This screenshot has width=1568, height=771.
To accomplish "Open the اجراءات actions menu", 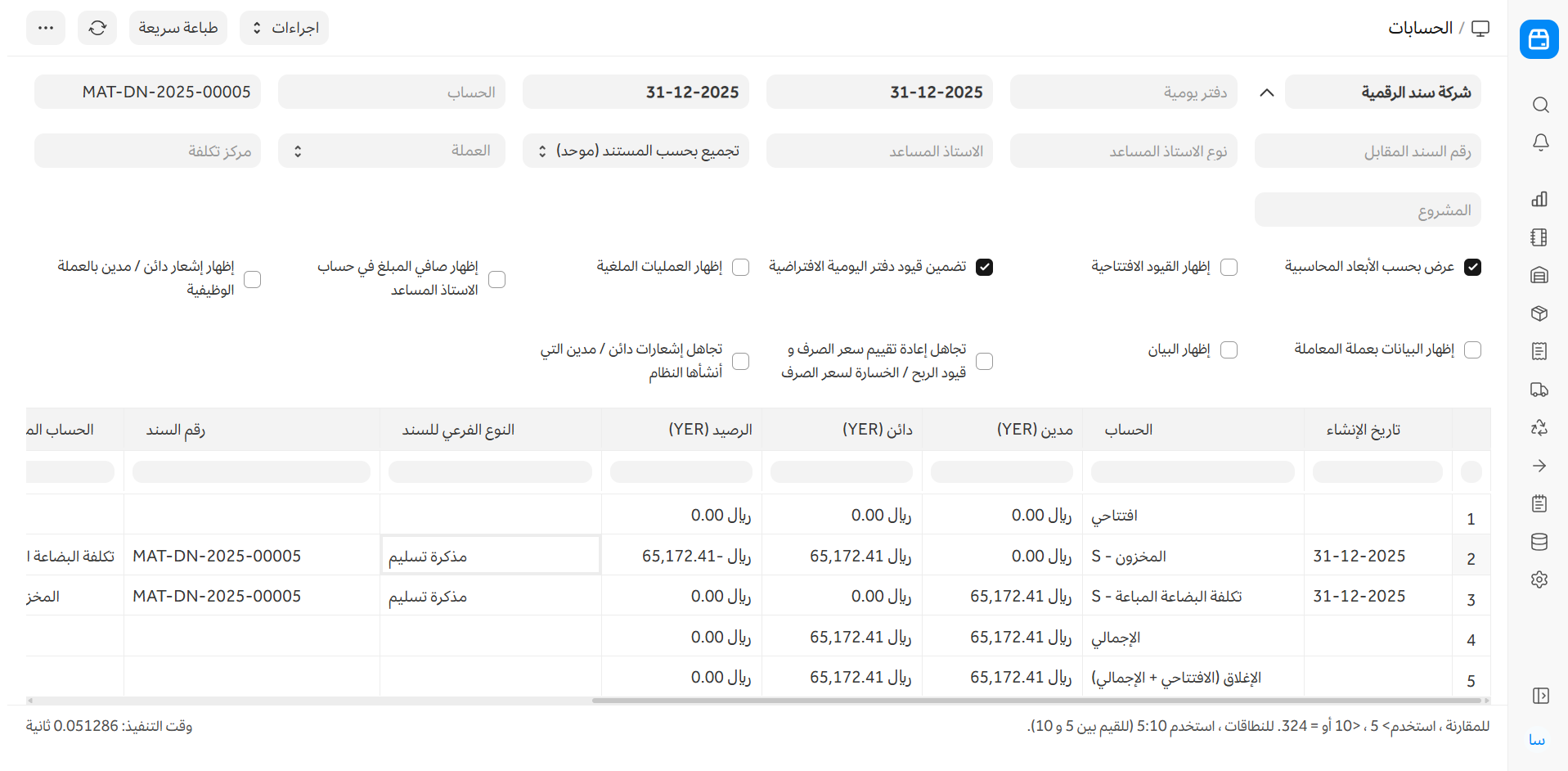I will click(x=284, y=28).
